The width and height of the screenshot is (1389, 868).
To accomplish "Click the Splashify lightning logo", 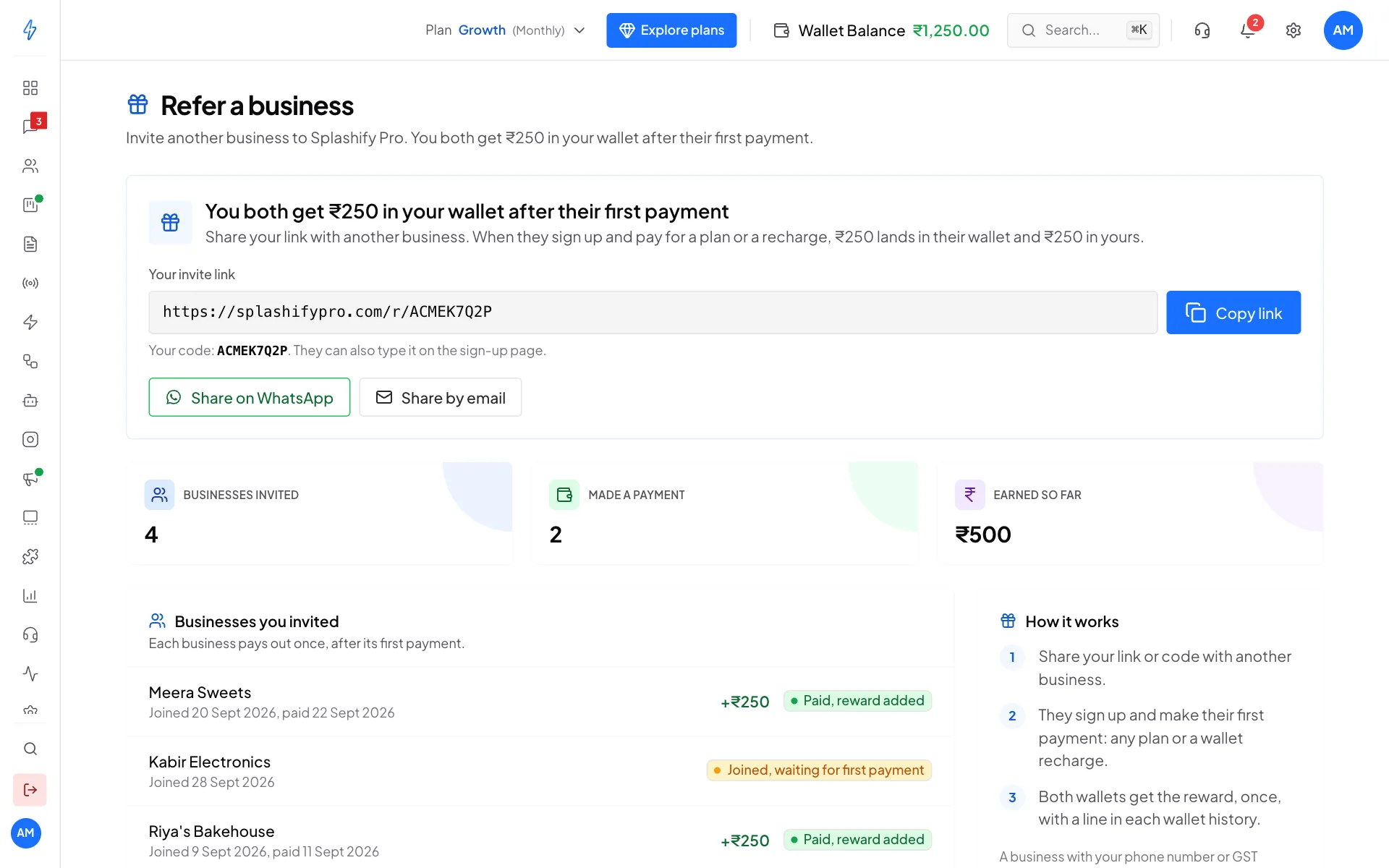I will point(30,30).
